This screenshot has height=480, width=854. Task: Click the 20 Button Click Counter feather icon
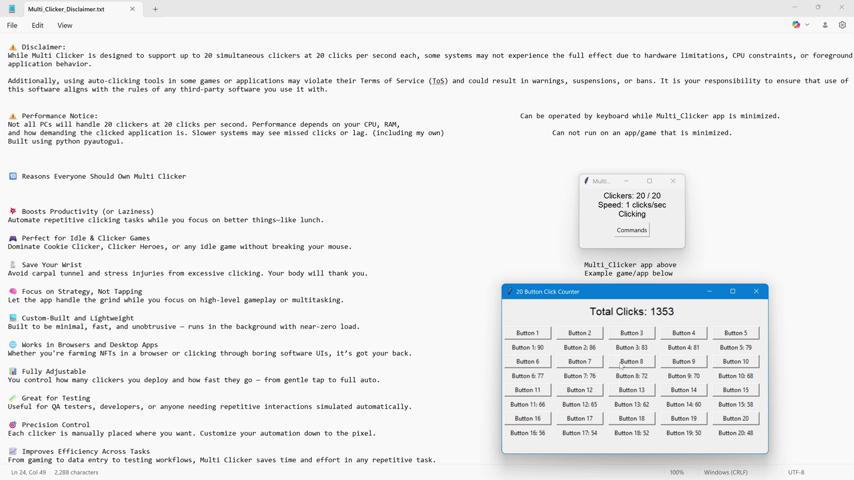tap(510, 291)
